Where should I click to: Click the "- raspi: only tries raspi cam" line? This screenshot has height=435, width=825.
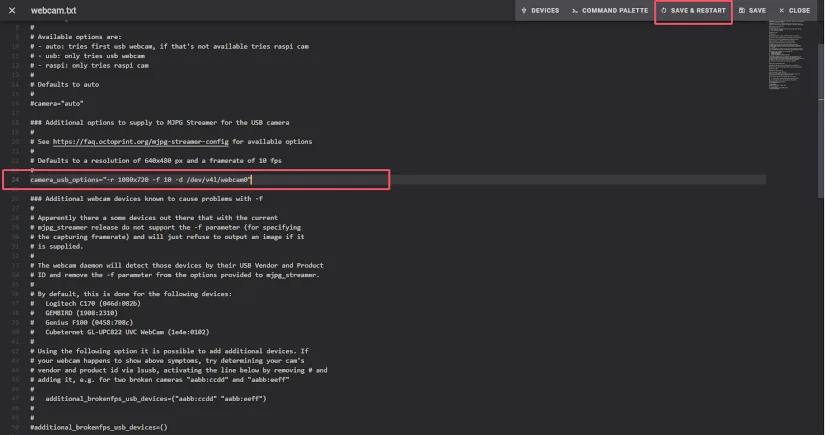pyautogui.click(x=89, y=65)
